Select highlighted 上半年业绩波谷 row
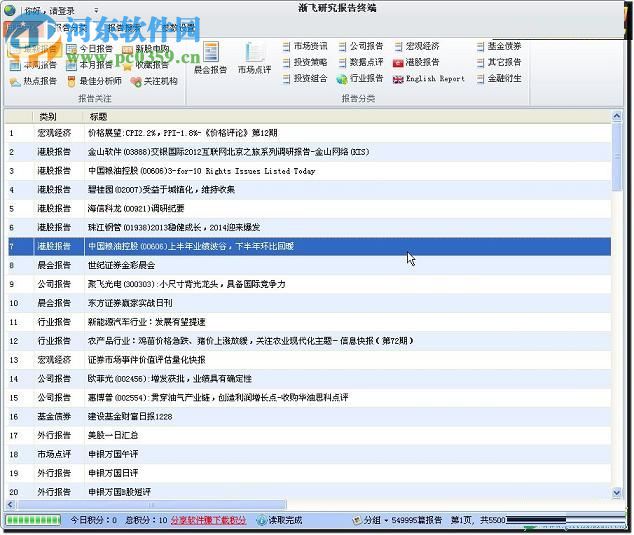The image size is (634, 535). tap(309, 246)
